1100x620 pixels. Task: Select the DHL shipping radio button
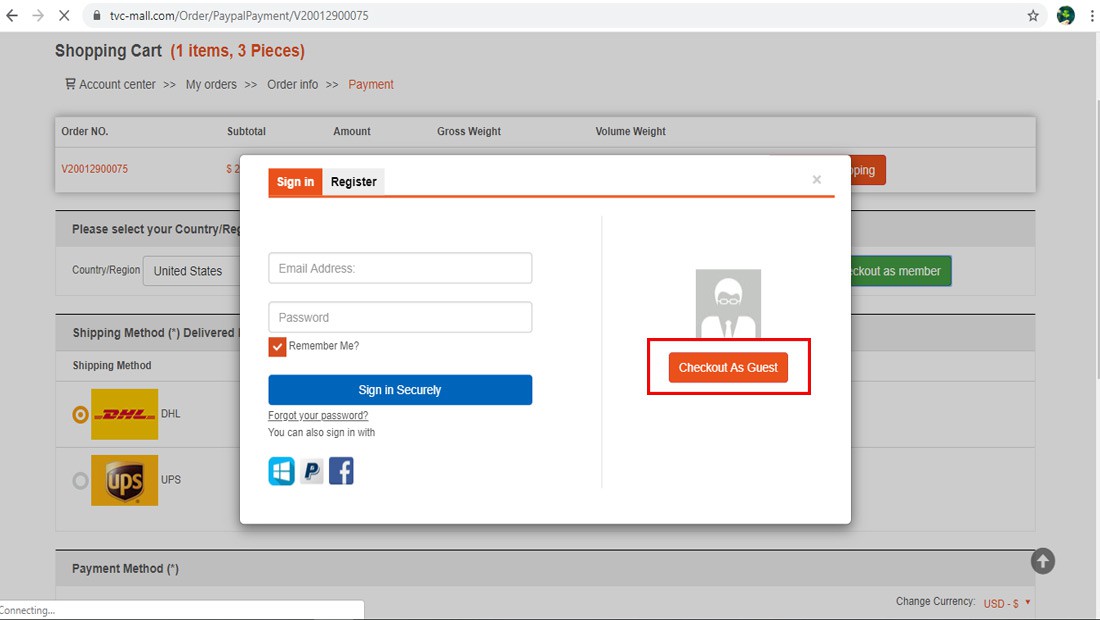[80, 414]
